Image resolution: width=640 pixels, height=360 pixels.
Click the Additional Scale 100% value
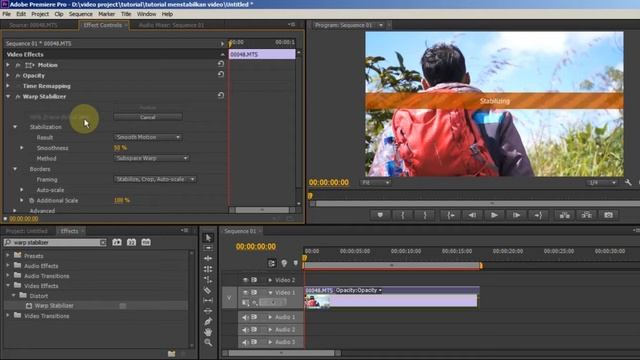click(x=122, y=200)
